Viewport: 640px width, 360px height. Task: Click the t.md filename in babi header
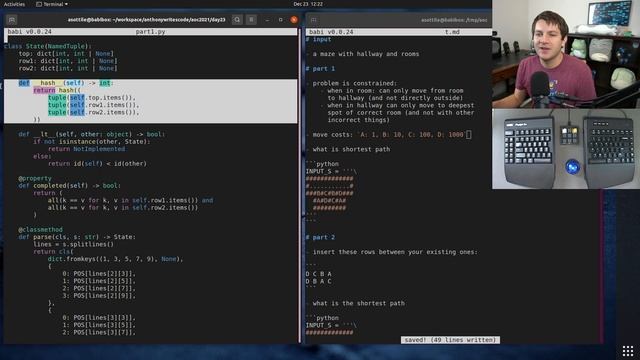452,31
